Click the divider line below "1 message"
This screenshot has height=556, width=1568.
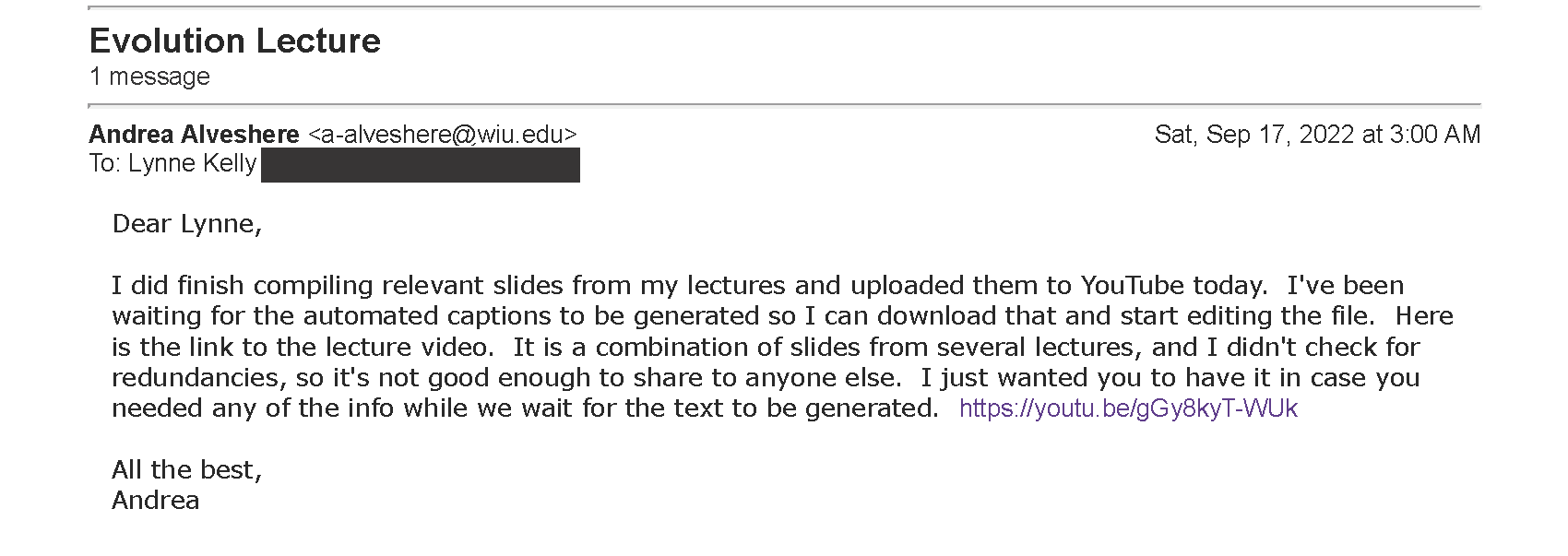pos(785,105)
